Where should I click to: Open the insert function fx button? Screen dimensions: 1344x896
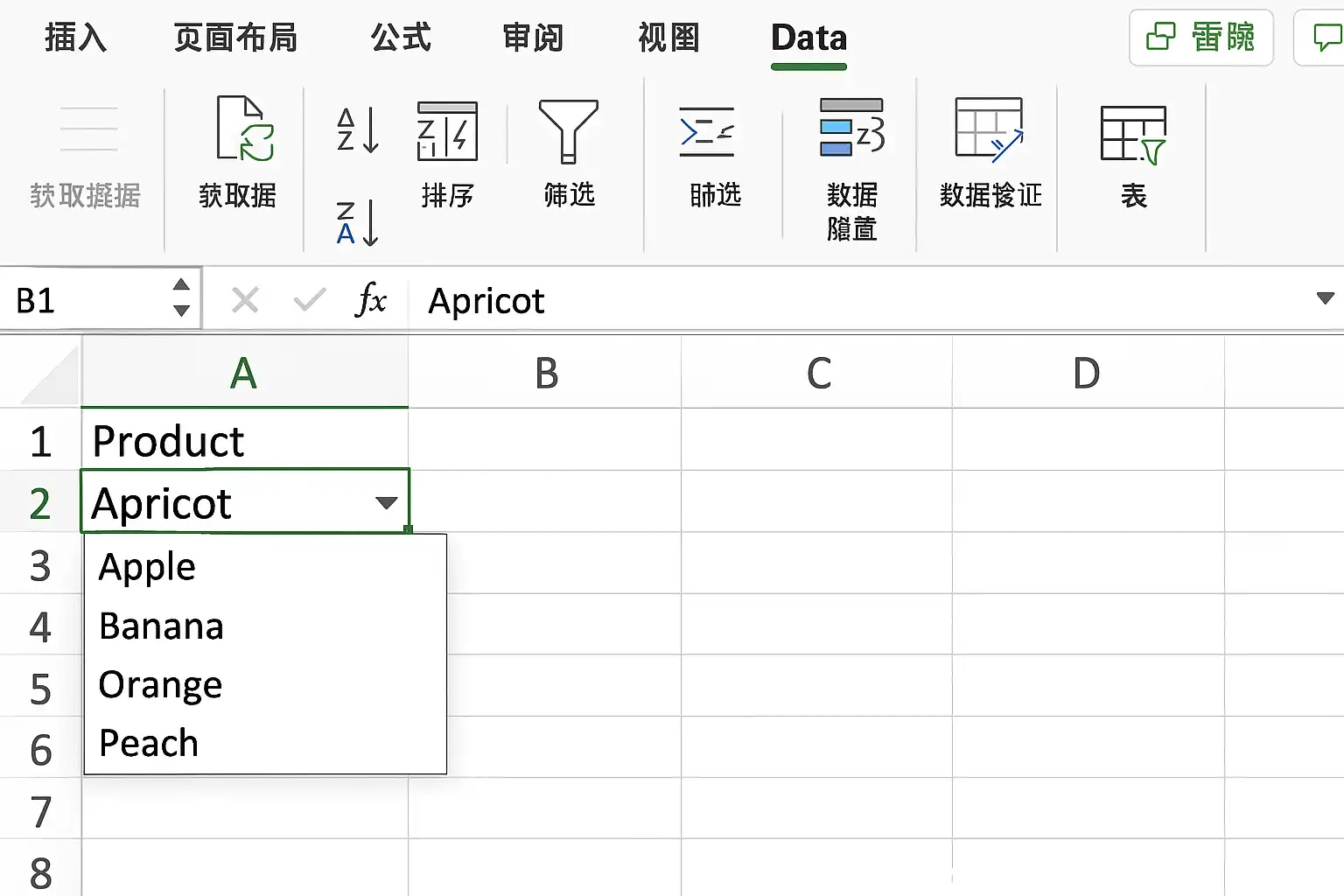[371, 300]
